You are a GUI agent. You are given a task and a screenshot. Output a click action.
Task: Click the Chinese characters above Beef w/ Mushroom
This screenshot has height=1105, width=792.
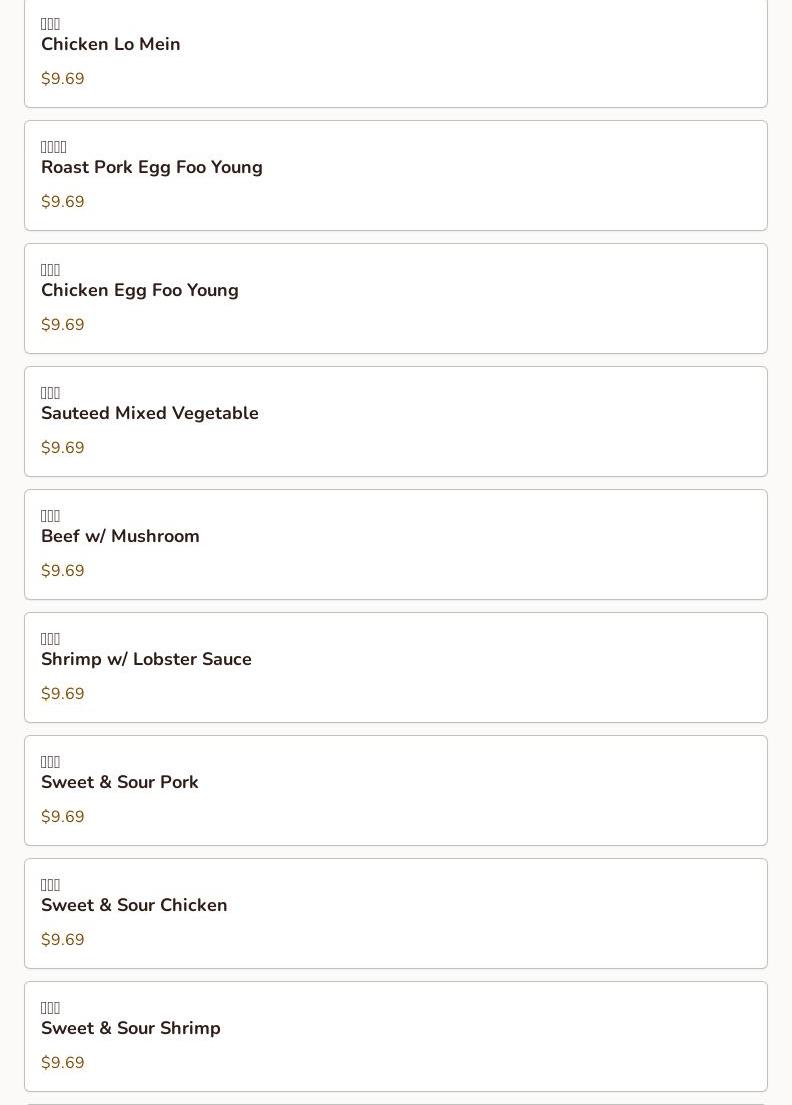click(50, 516)
